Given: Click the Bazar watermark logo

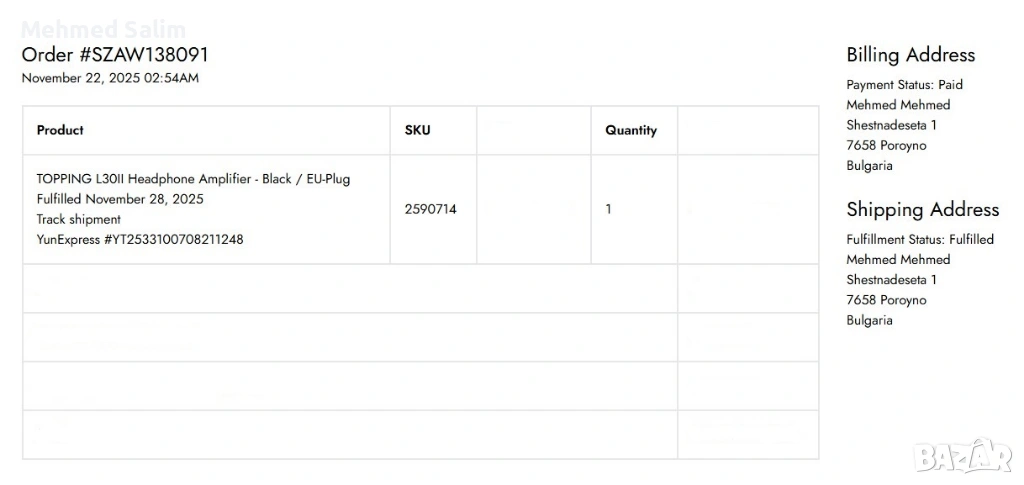Looking at the screenshot, I should (x=964, y=457).
